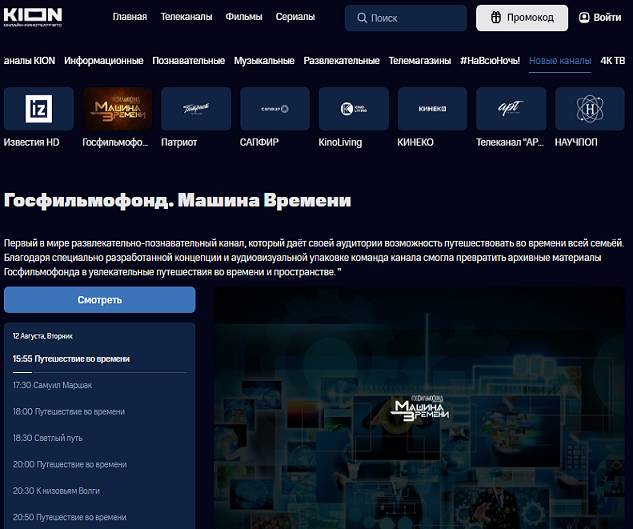Open the KinoLiving channel tile
633x529 pixels.
(354, 109)
